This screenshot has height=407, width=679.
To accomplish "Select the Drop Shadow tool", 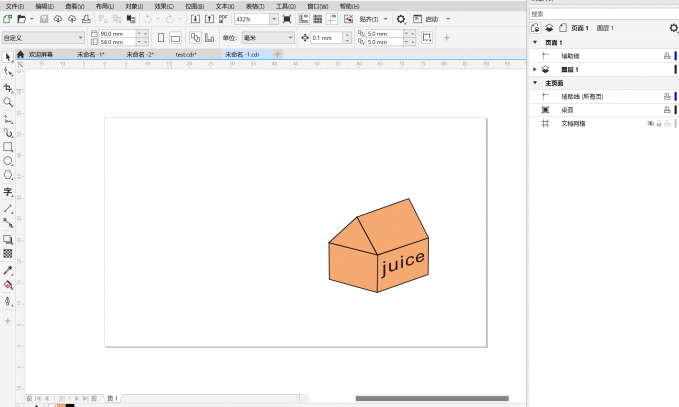I will tap(8, 239).
